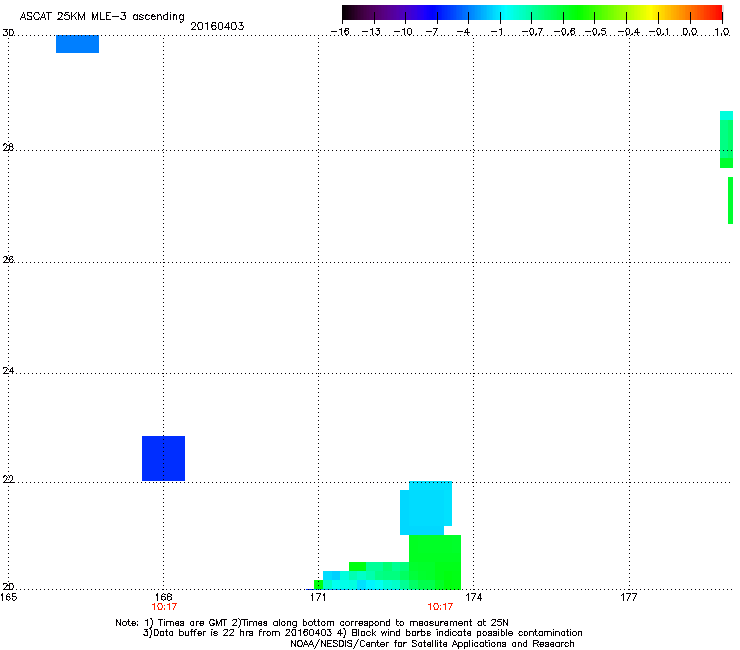Click latitude label 28
This screenshot has width=740, height=650.
[8, 148]
